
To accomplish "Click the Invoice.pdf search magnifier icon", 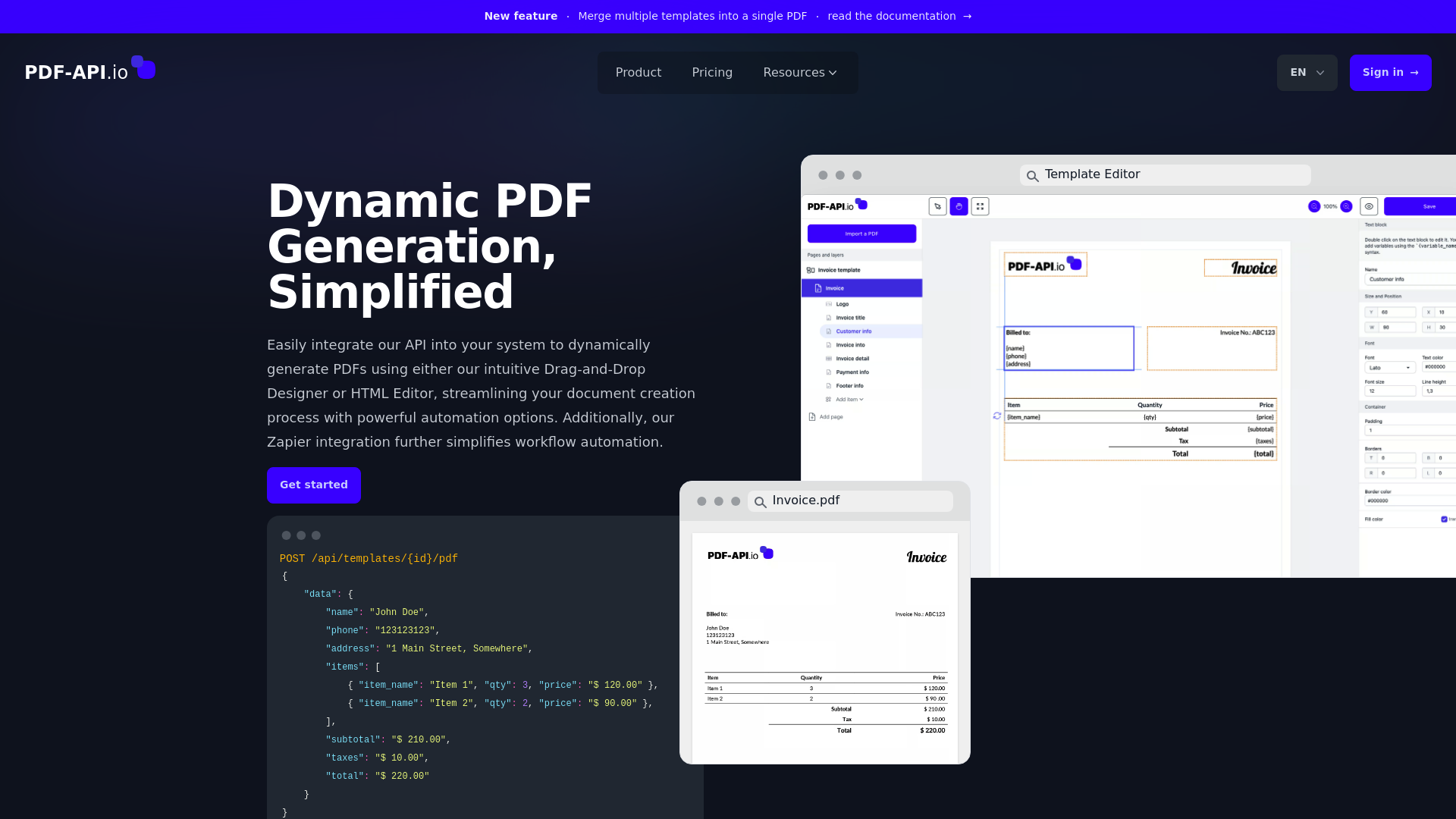I will 760,502.
